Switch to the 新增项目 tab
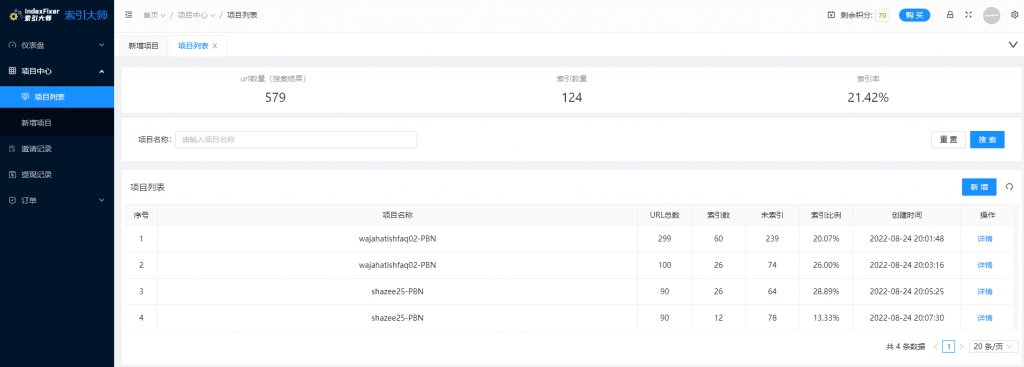 click(143, 46)
